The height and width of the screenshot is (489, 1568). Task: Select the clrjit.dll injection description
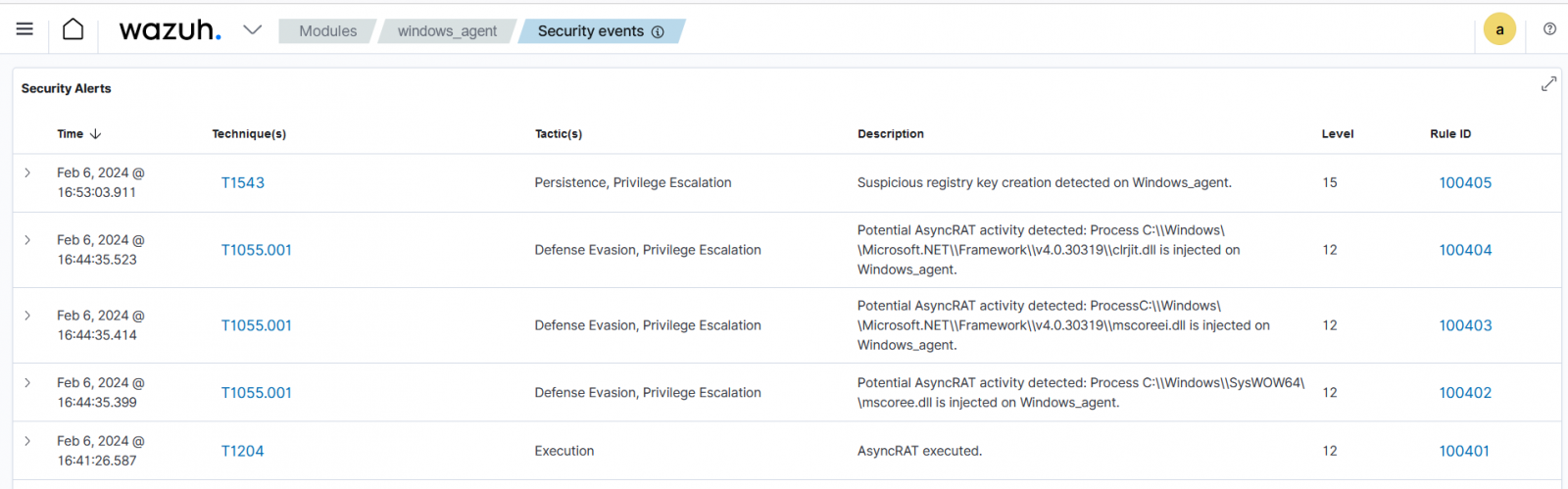tap(1049, 250)
